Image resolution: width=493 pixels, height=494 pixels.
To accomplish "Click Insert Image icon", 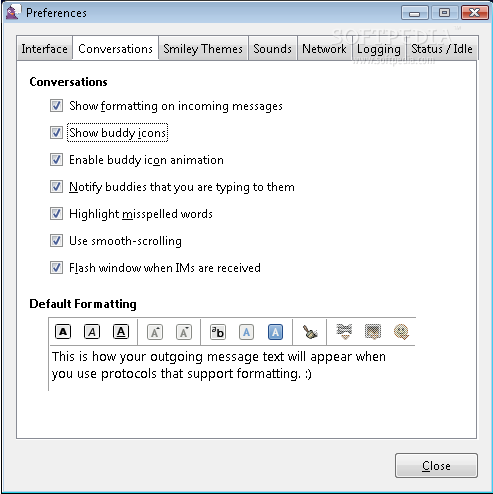I will click(x=373, y=332).
